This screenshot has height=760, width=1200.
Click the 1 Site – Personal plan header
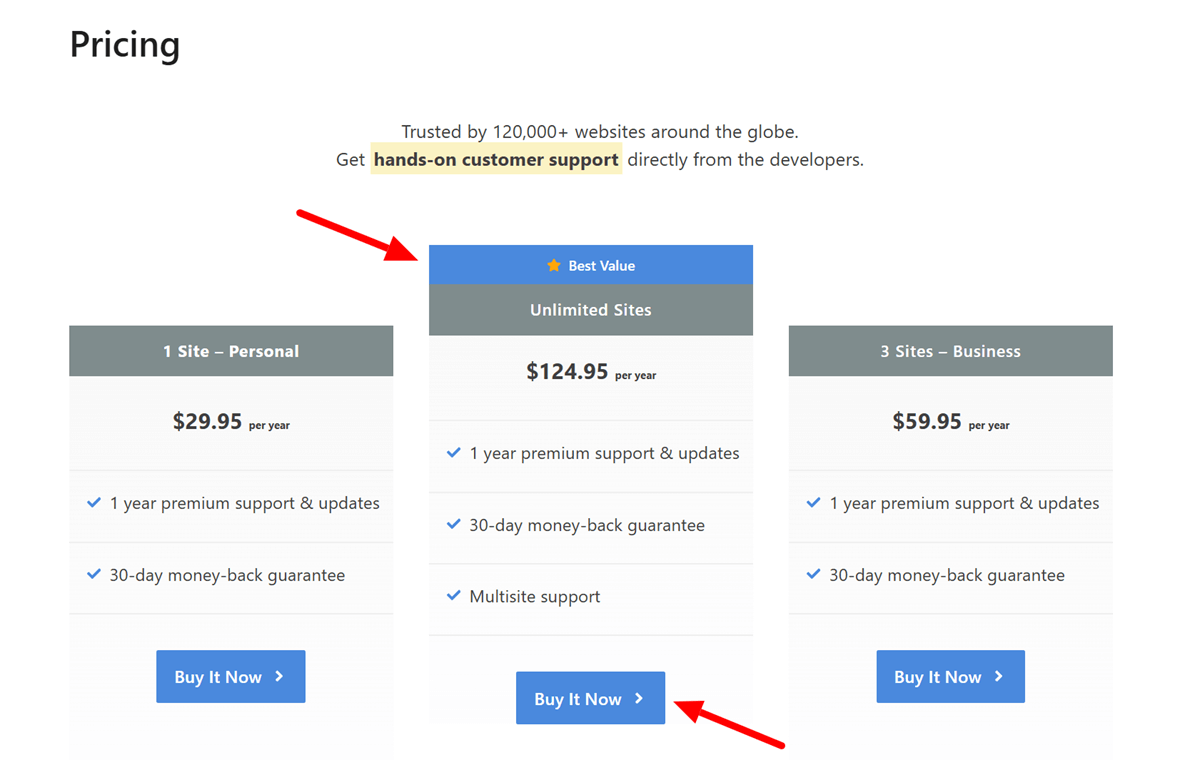(230, 351)
